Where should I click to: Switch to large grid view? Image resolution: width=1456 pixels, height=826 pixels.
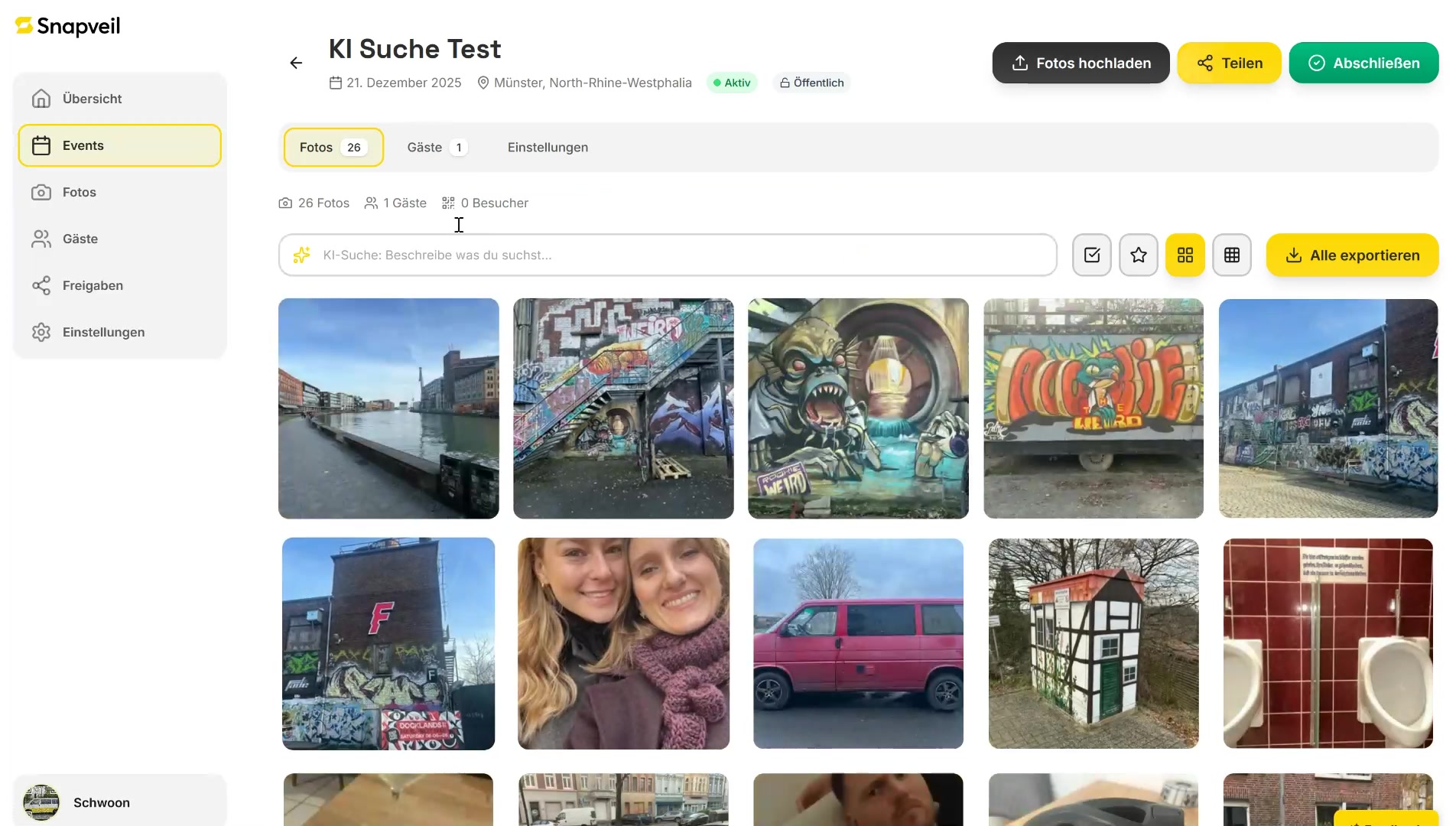tap(1185, 255)
